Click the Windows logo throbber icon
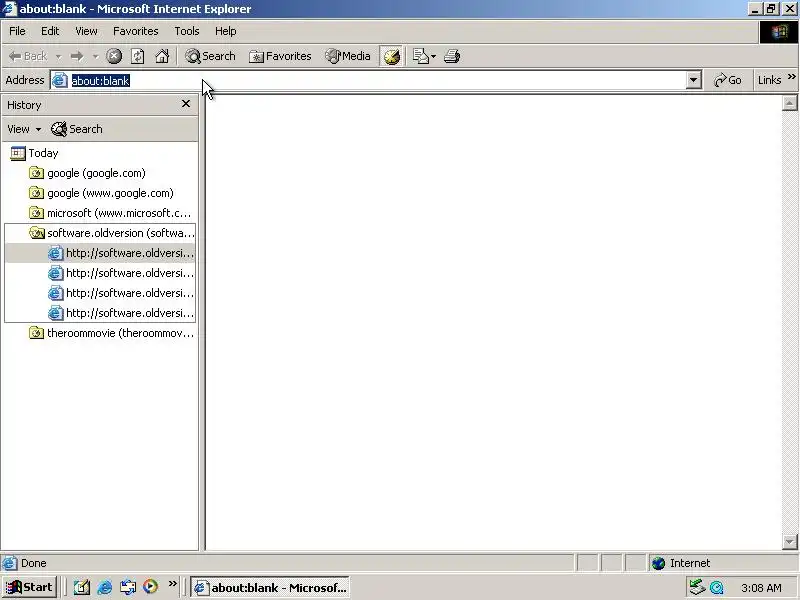The image size is (800, 600). tap(779, 32)
